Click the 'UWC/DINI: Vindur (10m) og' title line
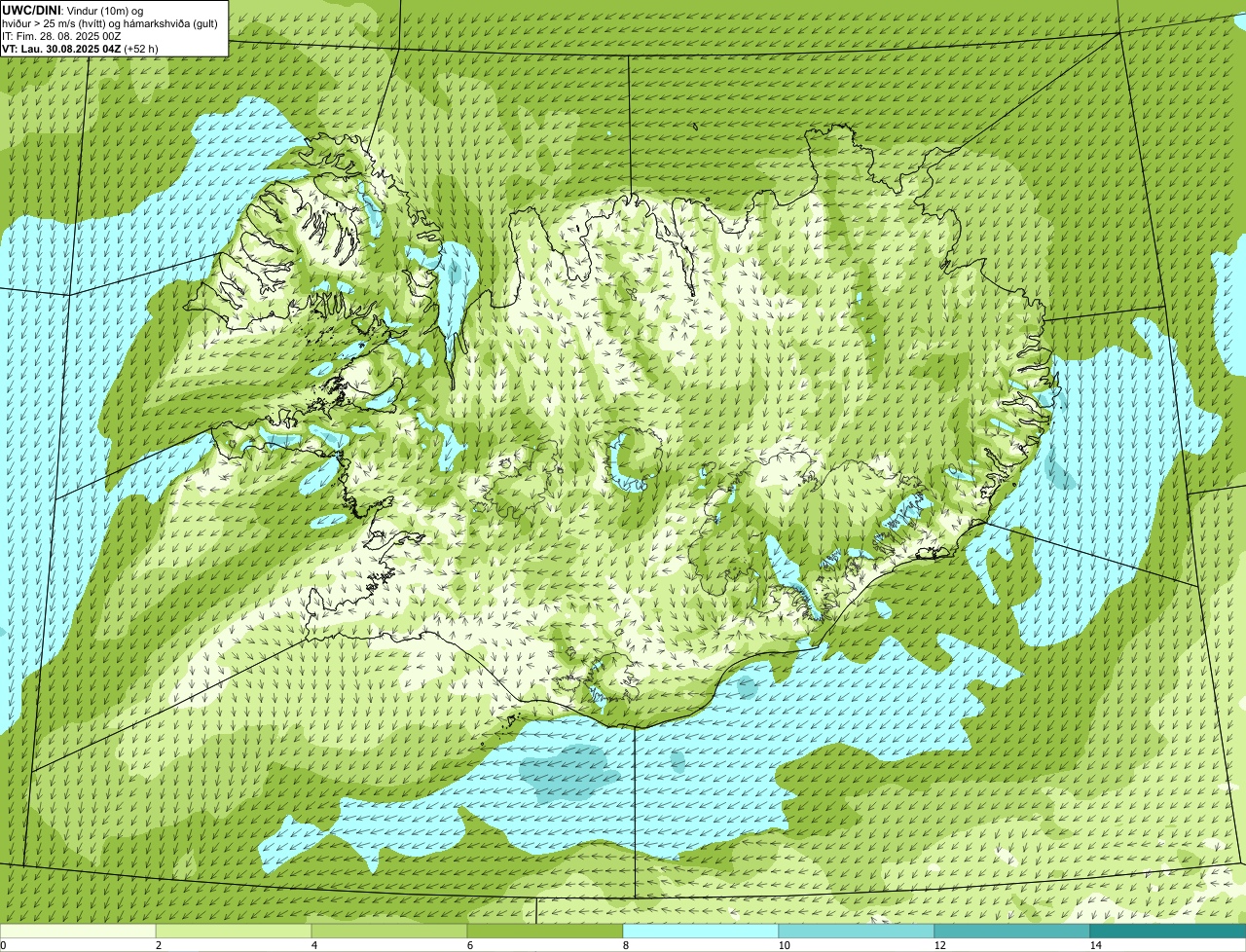Viewport: 1246px width, 952px height. (x=73, y=10)
